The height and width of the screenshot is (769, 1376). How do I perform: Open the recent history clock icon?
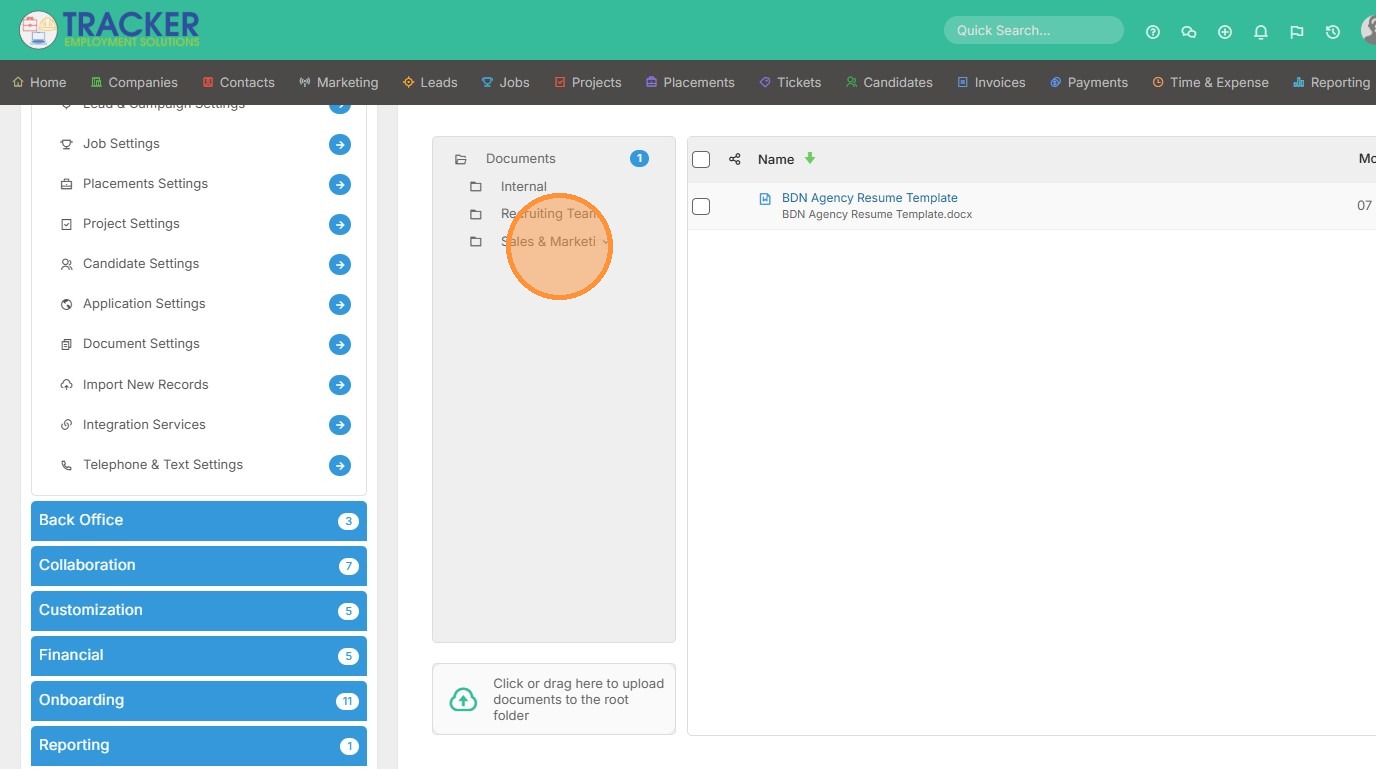click(x=1333, y=32)
